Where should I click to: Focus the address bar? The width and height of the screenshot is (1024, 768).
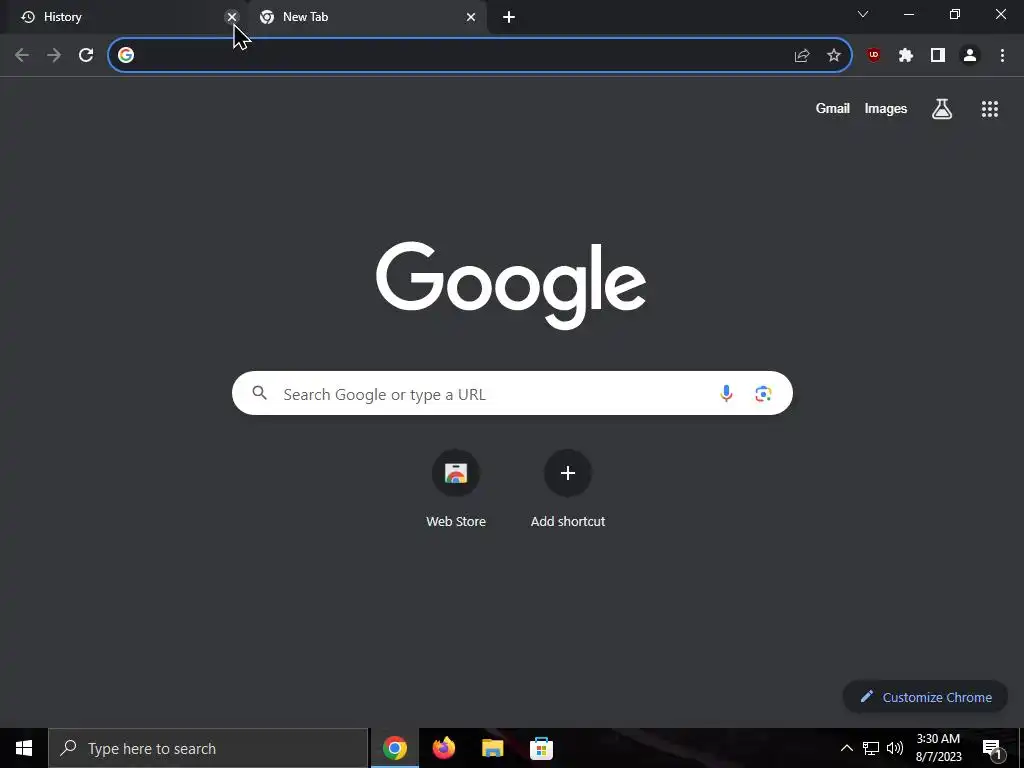[480, 55]
